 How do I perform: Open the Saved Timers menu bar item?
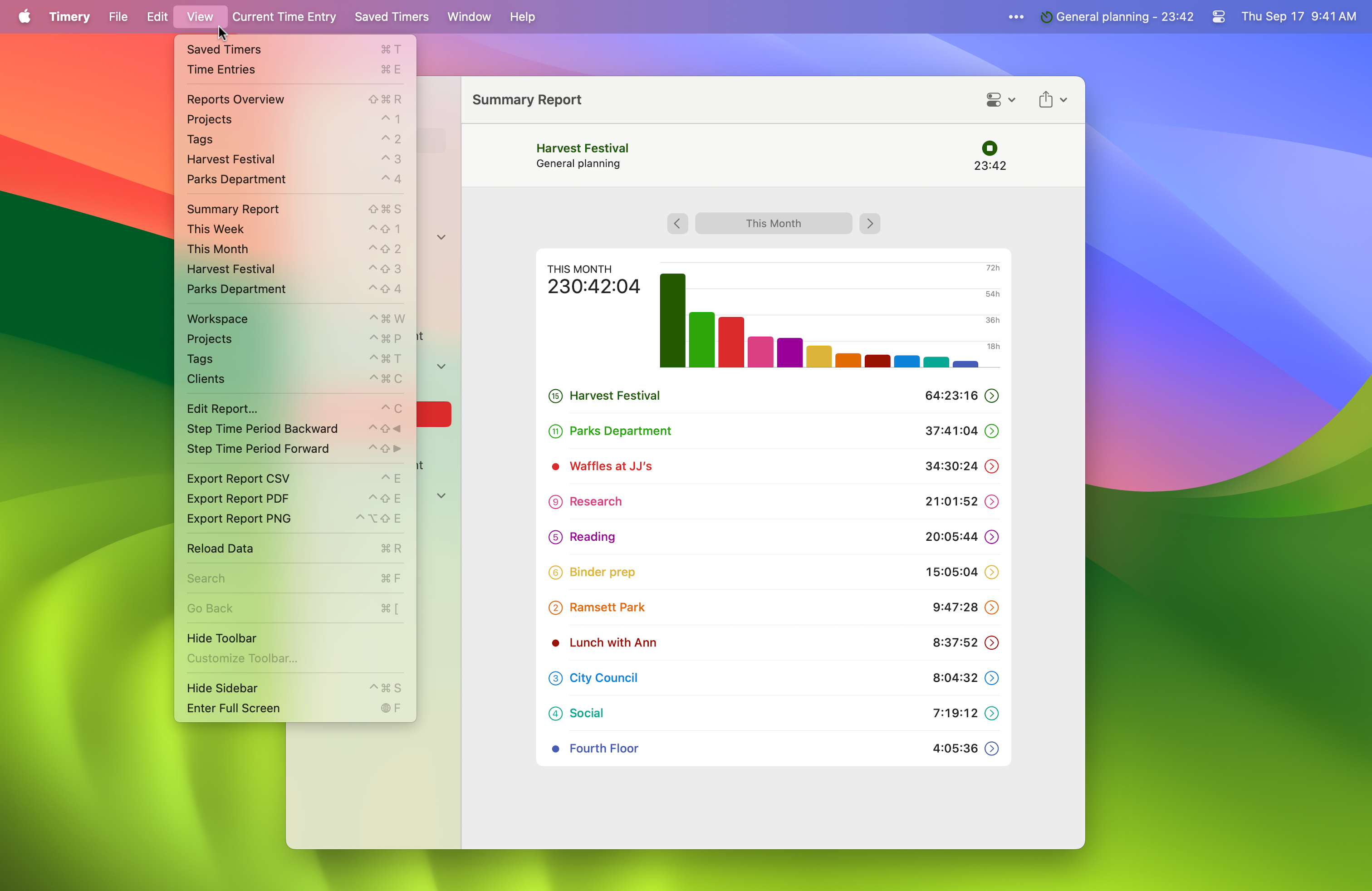392,17
